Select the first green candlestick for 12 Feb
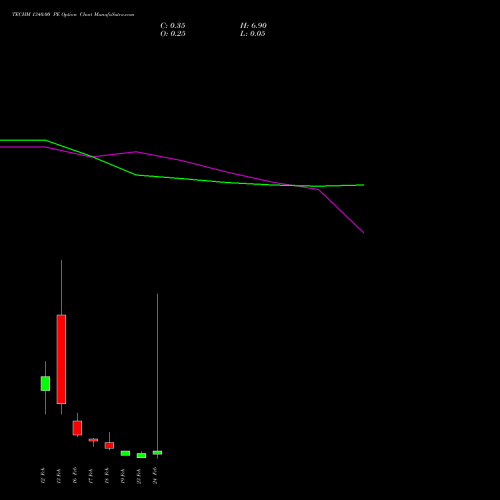Image resolution: width=500 pixels, height=500 pixels. click(x=45, y=383)
